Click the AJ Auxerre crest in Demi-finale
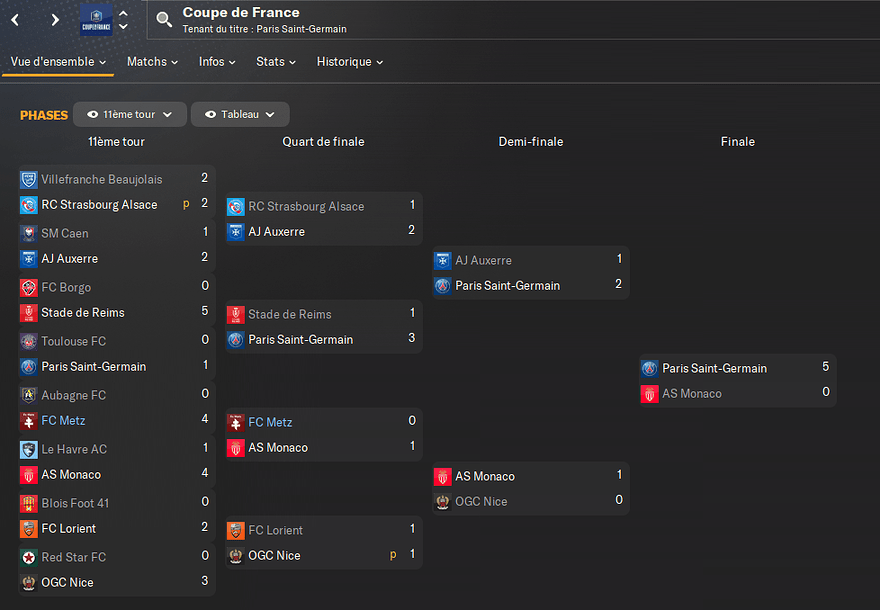This screenshot has width=880, height=610. (x=442, y=260)
